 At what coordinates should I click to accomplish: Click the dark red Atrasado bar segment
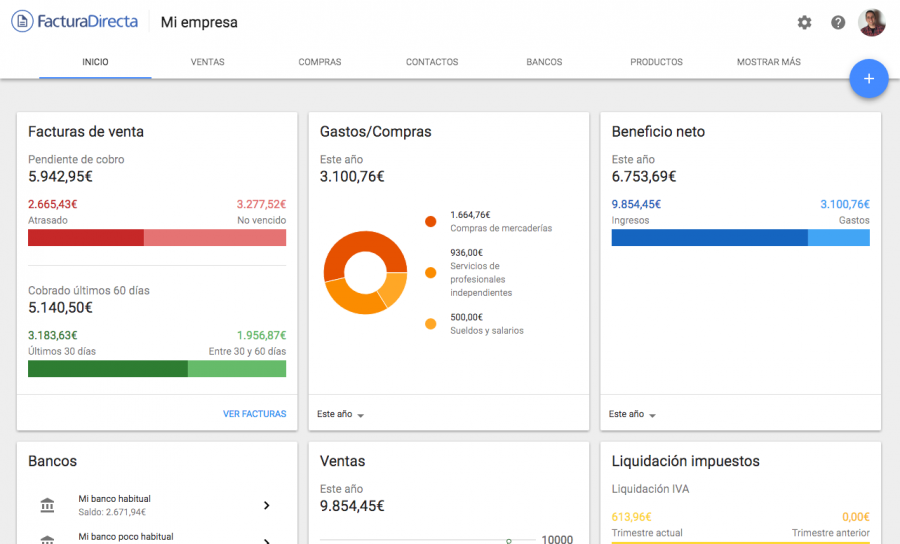coord(85,238)
